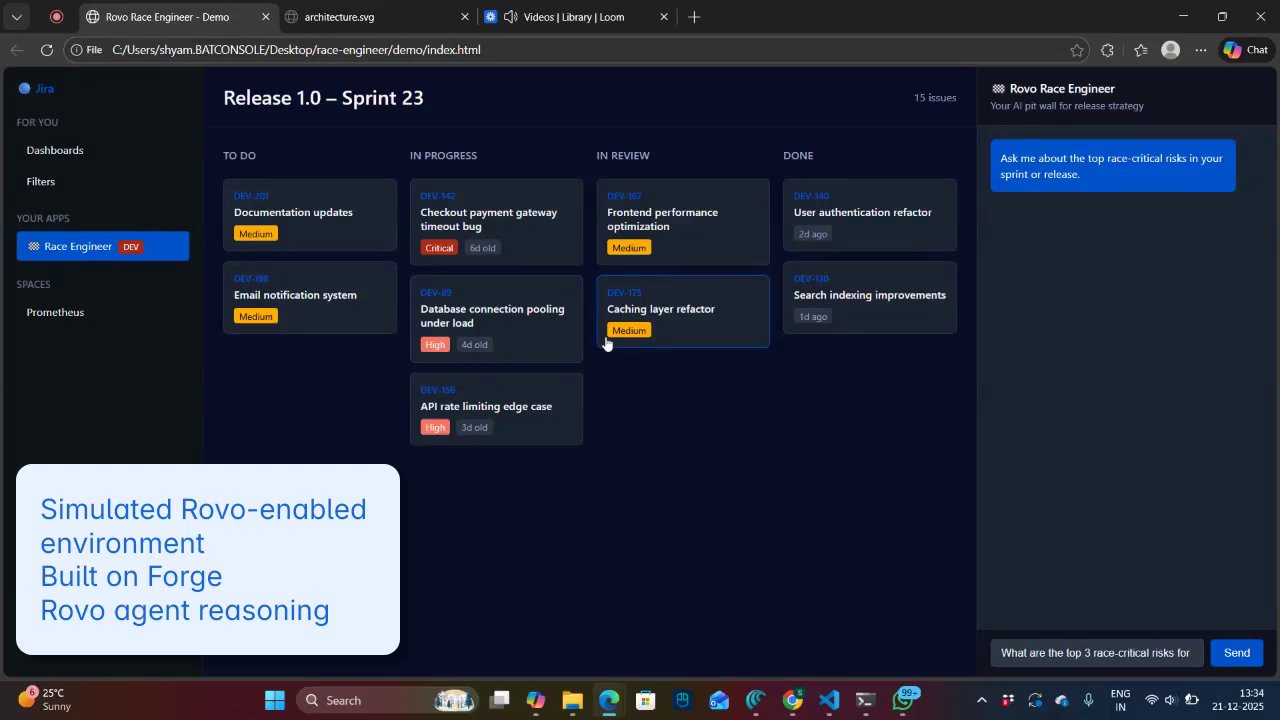
Task: Open the tab actions dropdown arrow
Action: pos(17,17)
